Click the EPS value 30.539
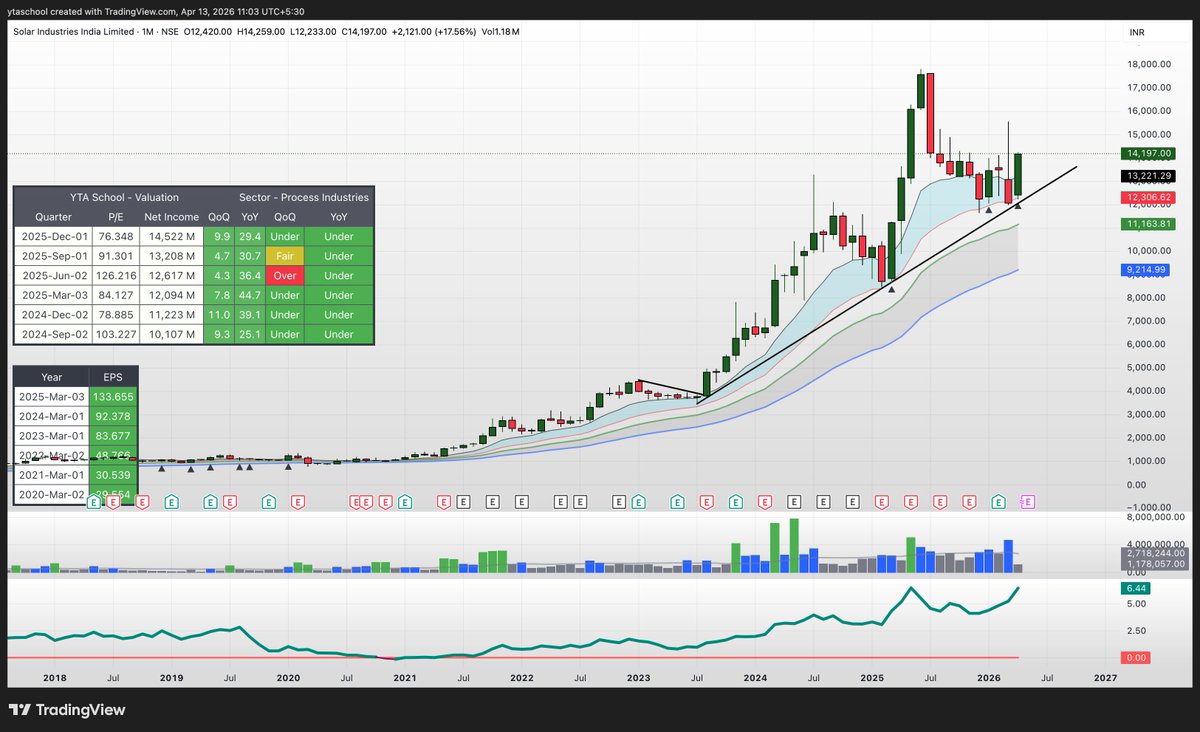The height and width of the screenshot is (732, 1200). (x=114, y=475)
